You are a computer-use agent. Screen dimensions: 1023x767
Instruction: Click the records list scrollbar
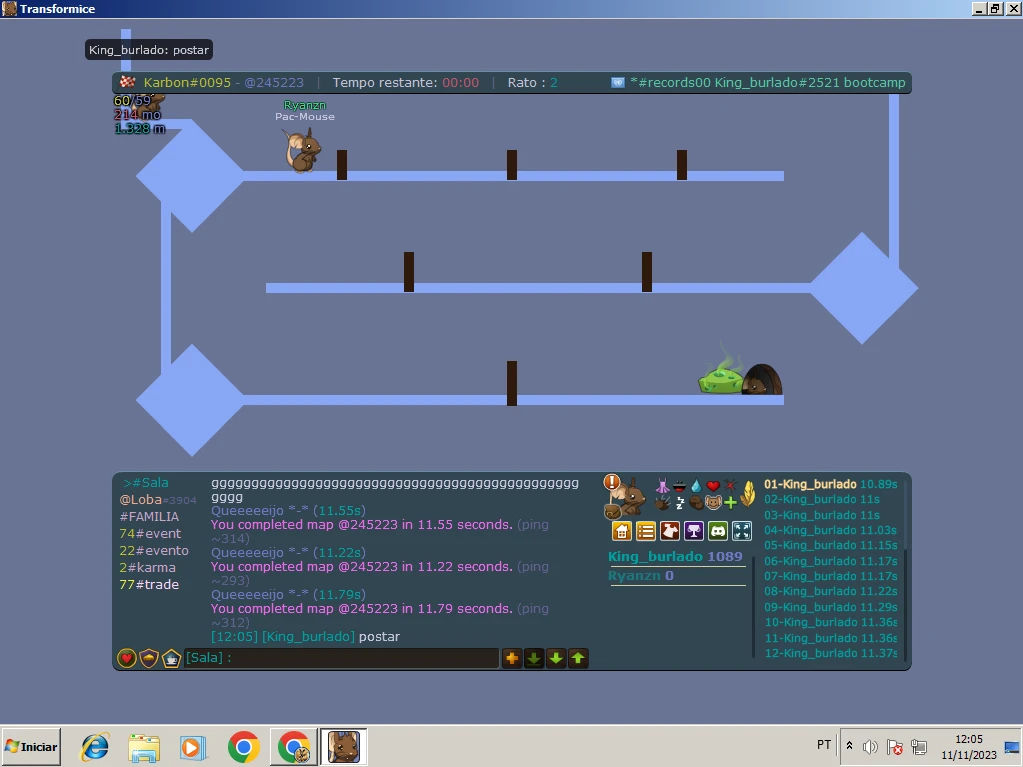tap(905, 569)
